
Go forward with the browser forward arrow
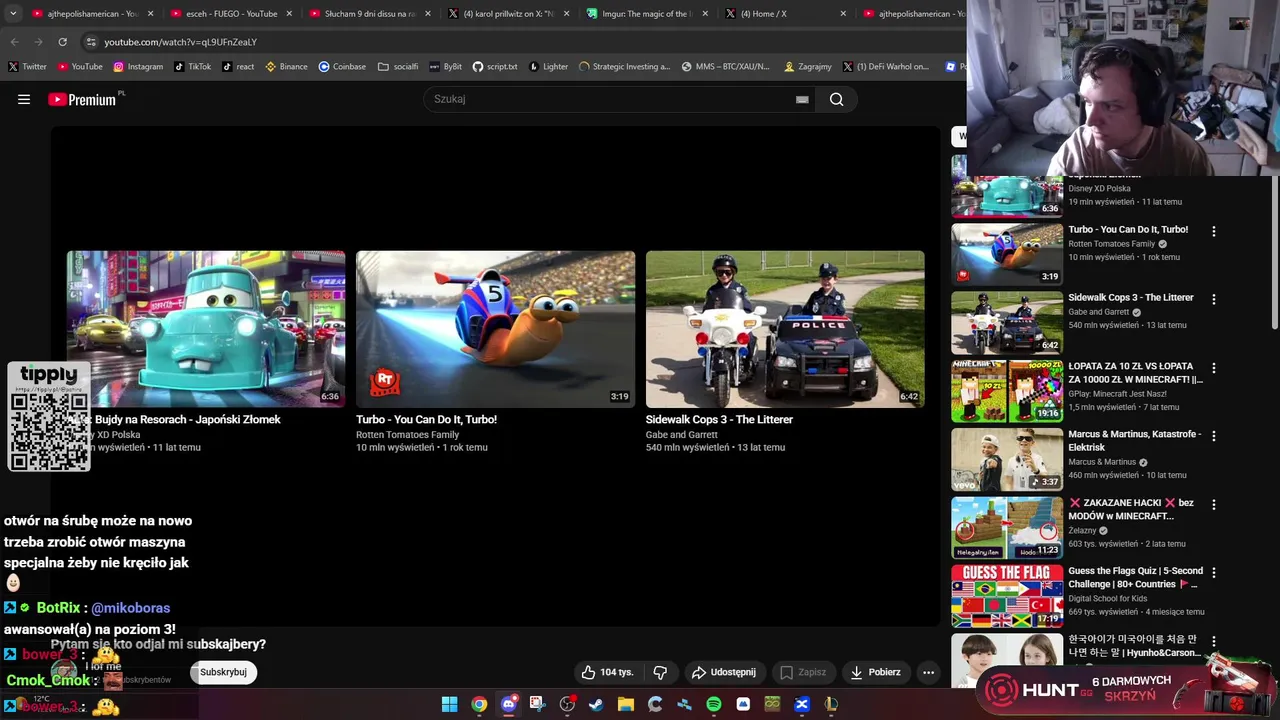[x=38, y=42]
